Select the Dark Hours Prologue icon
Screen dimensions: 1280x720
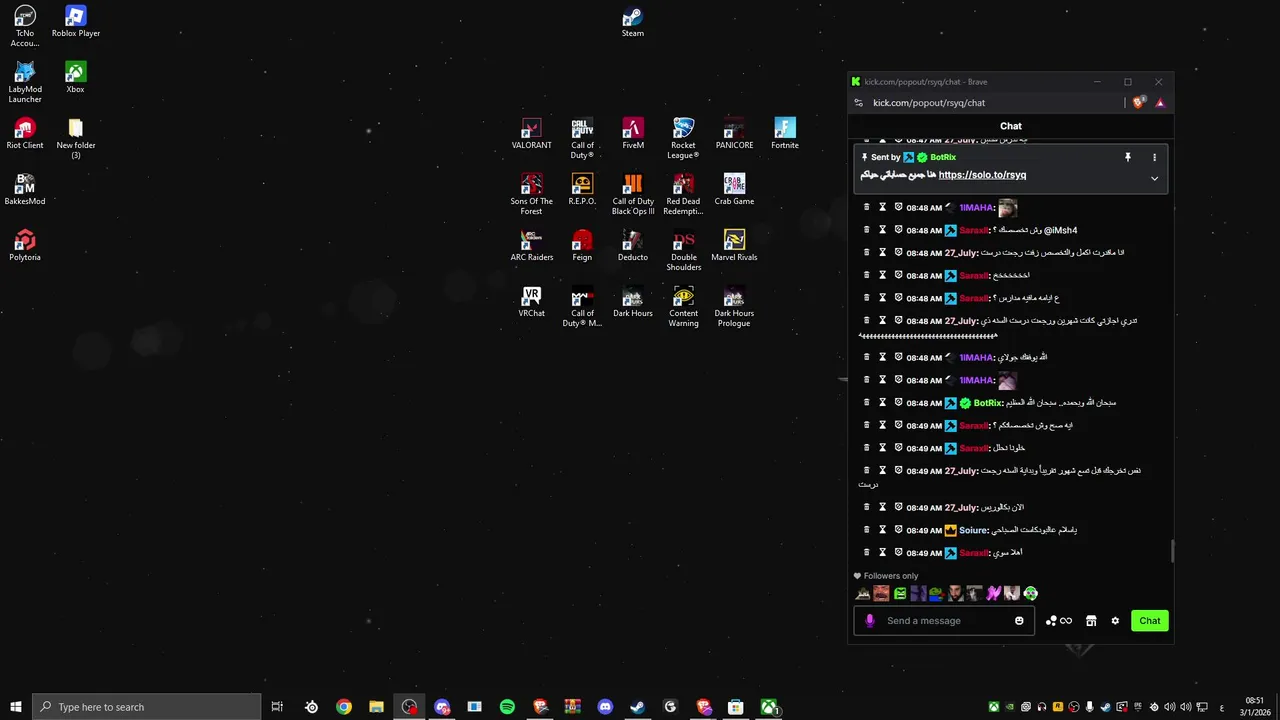pyautogui.click(x=734, y=306)
